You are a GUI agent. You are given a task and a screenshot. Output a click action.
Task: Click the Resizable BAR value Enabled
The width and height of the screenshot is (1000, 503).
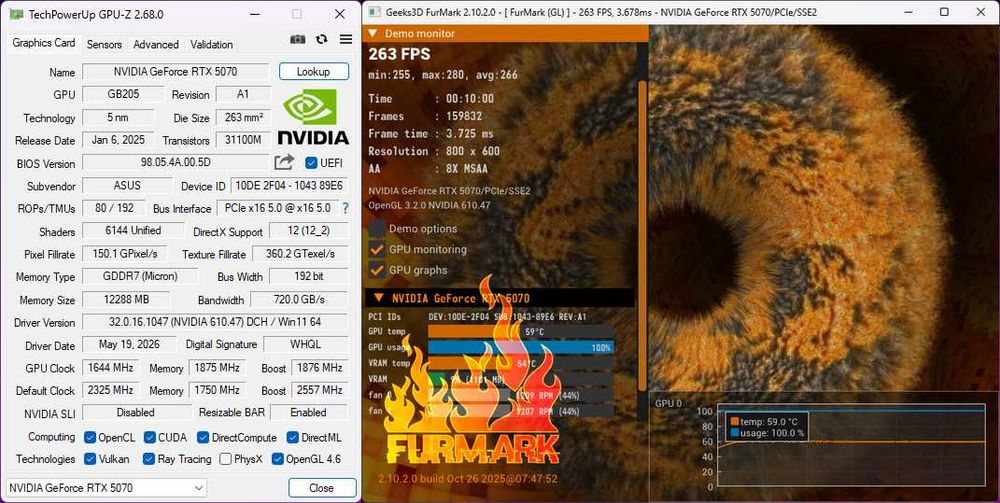click(x=309, y=412)
